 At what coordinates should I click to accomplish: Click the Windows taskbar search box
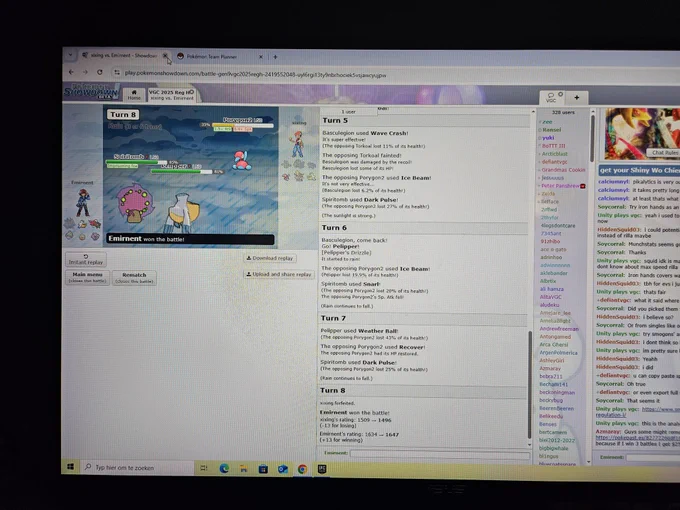pos(138,467)
